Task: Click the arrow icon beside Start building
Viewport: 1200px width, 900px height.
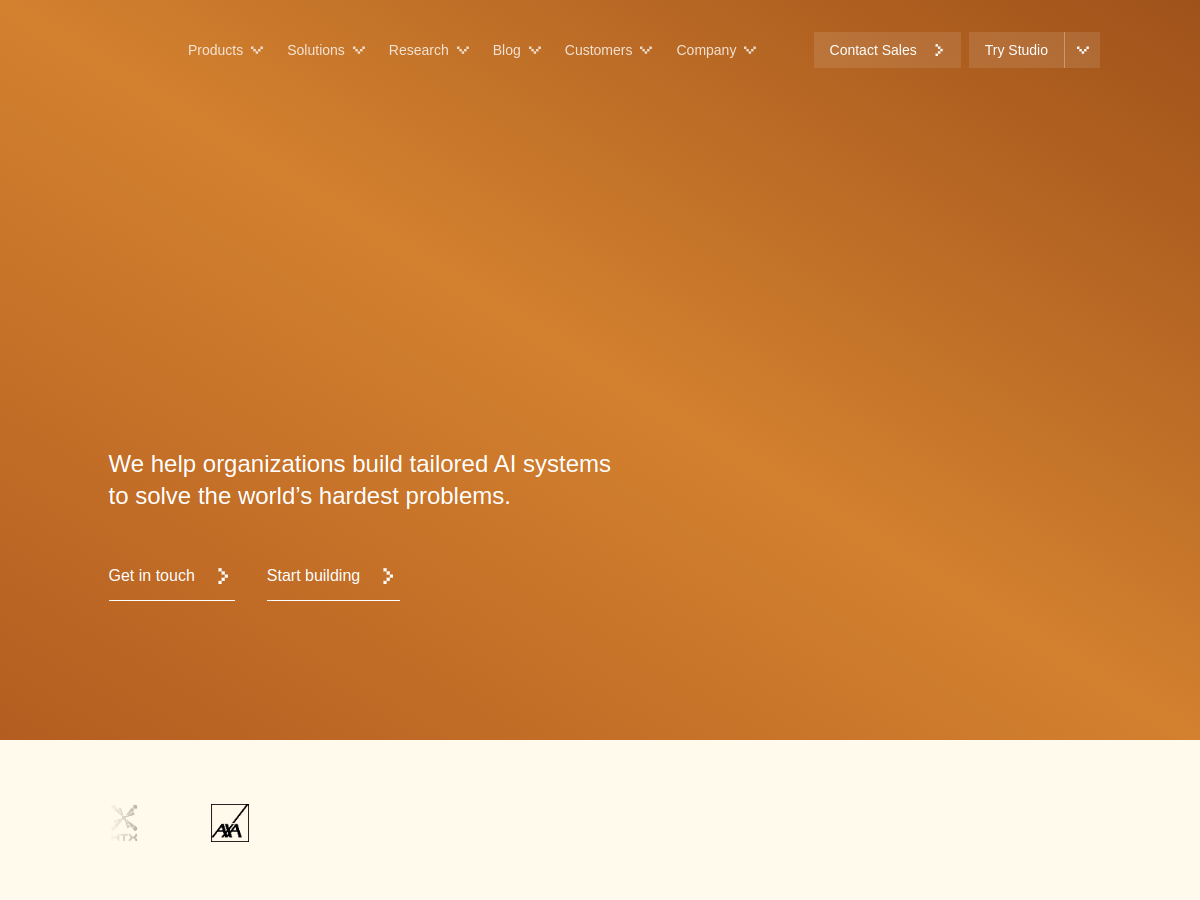Action: [x=387, y=575]
